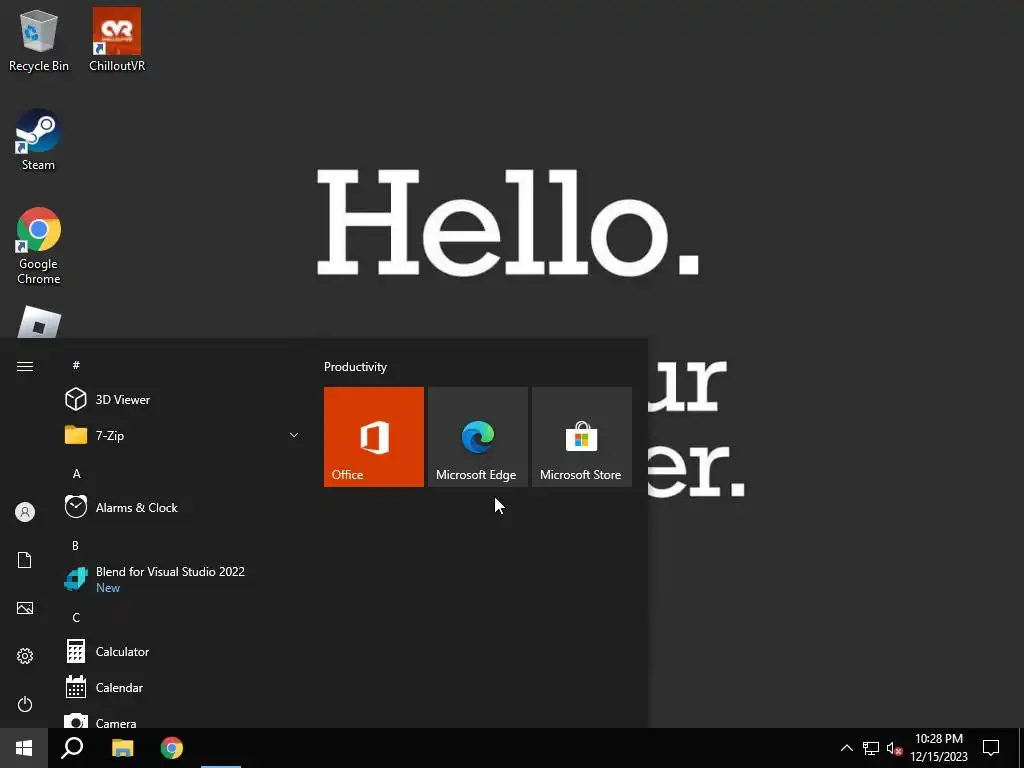Screen dimensions: 1024x768
Task: Open Pictures from Start sidebar
Action: [25, 608]
